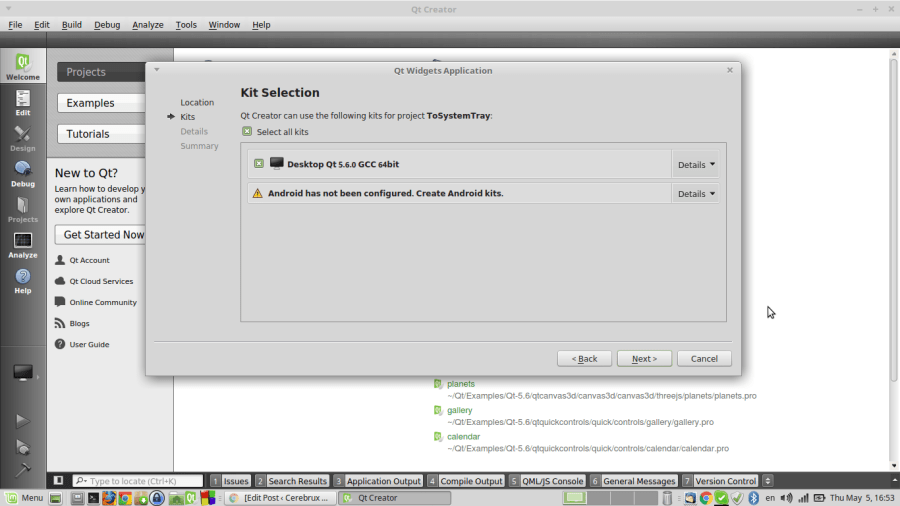Open the trash icon in the panel

667,497
